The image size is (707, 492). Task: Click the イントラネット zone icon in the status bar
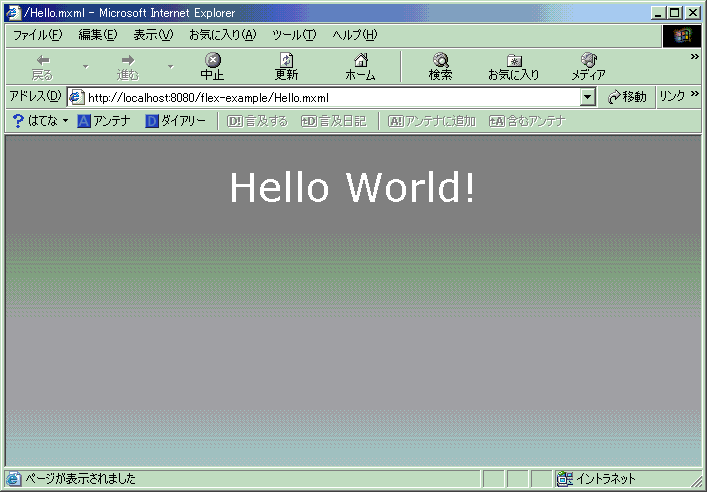point(565,478)
